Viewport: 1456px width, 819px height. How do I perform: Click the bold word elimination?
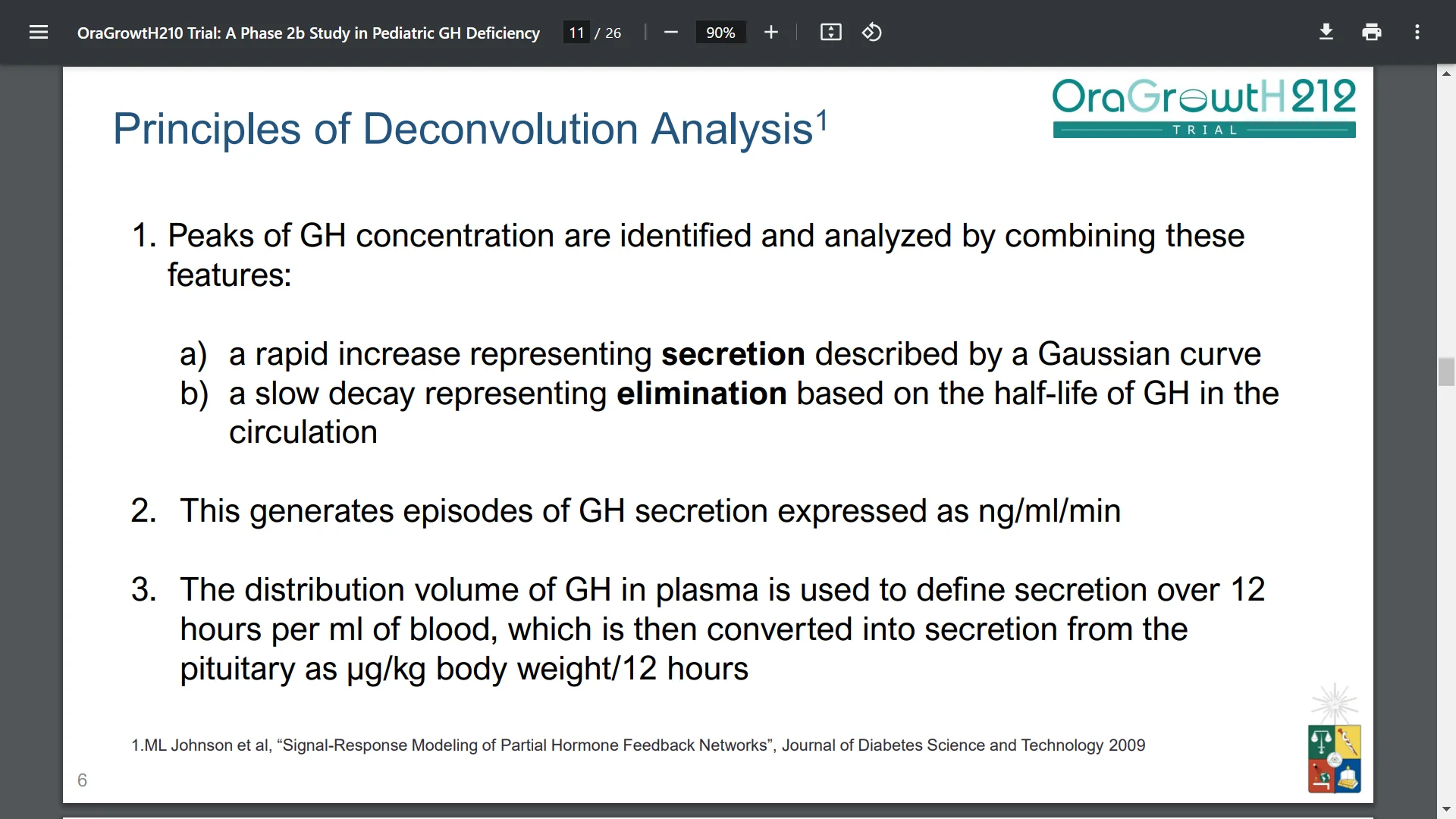[701, 394]
